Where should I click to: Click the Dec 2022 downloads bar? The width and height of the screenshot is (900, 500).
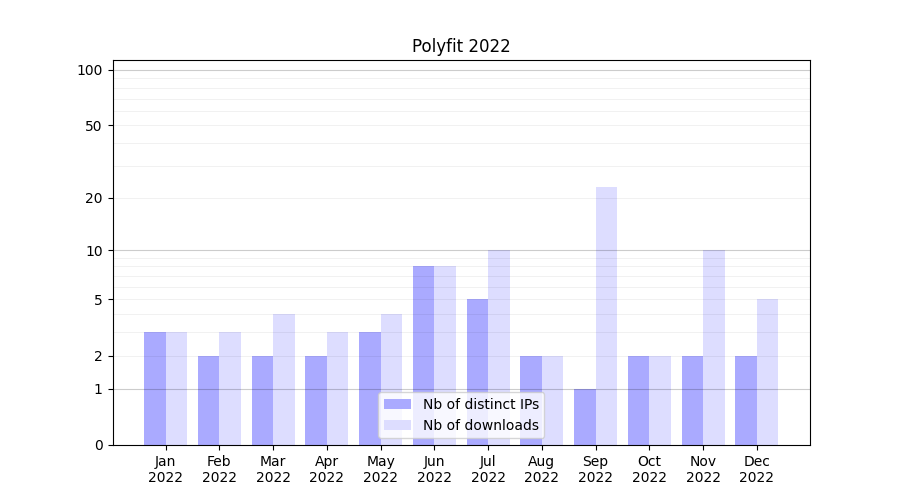[x=767, y=372]
